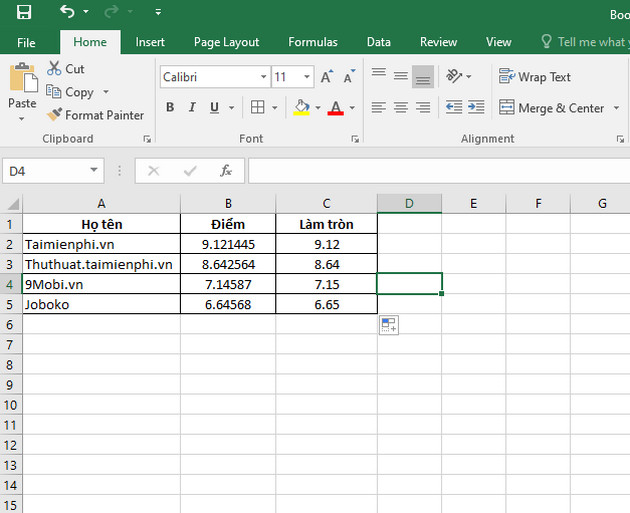The width and height of the screenshot is (630, 513).
Task: Click the Save icon in title bar
Action: tap(24, 12)
